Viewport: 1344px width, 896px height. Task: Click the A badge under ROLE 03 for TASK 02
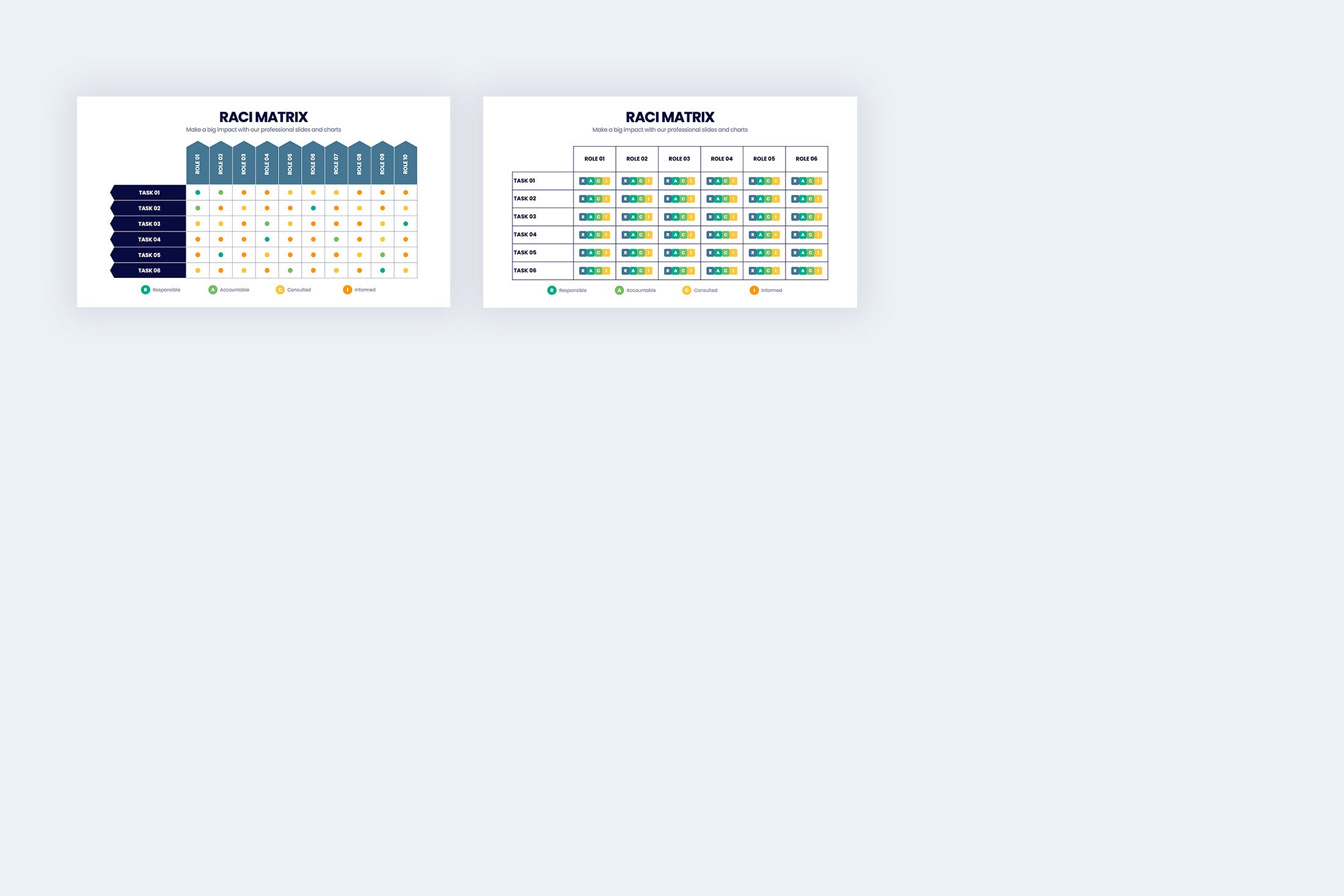click(x=676, y=199)
